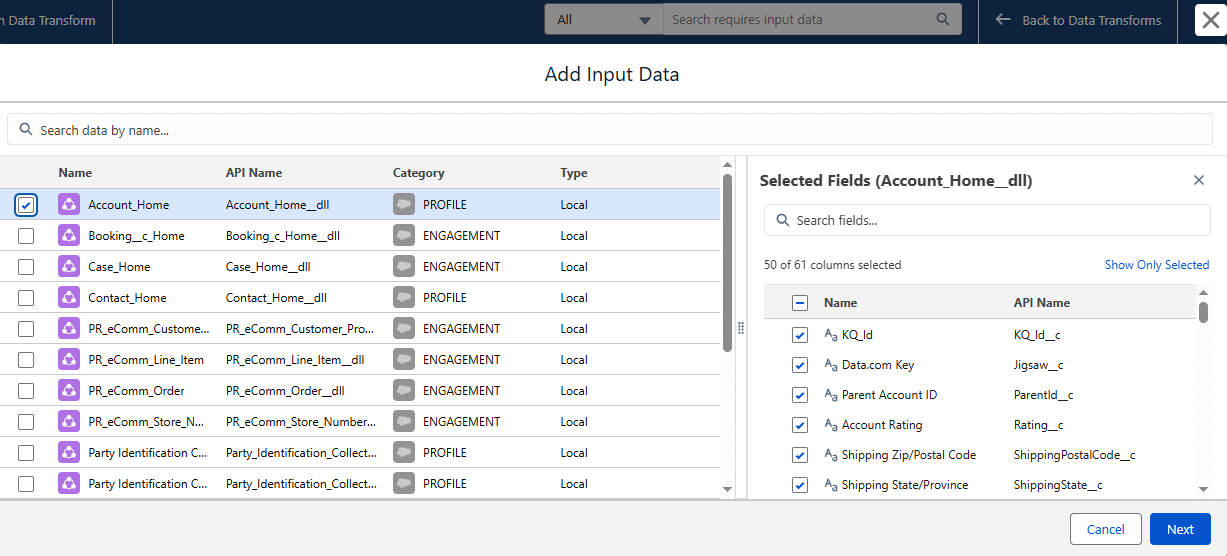Click the Next button
1227x556 pixels.
point(1180,529)
